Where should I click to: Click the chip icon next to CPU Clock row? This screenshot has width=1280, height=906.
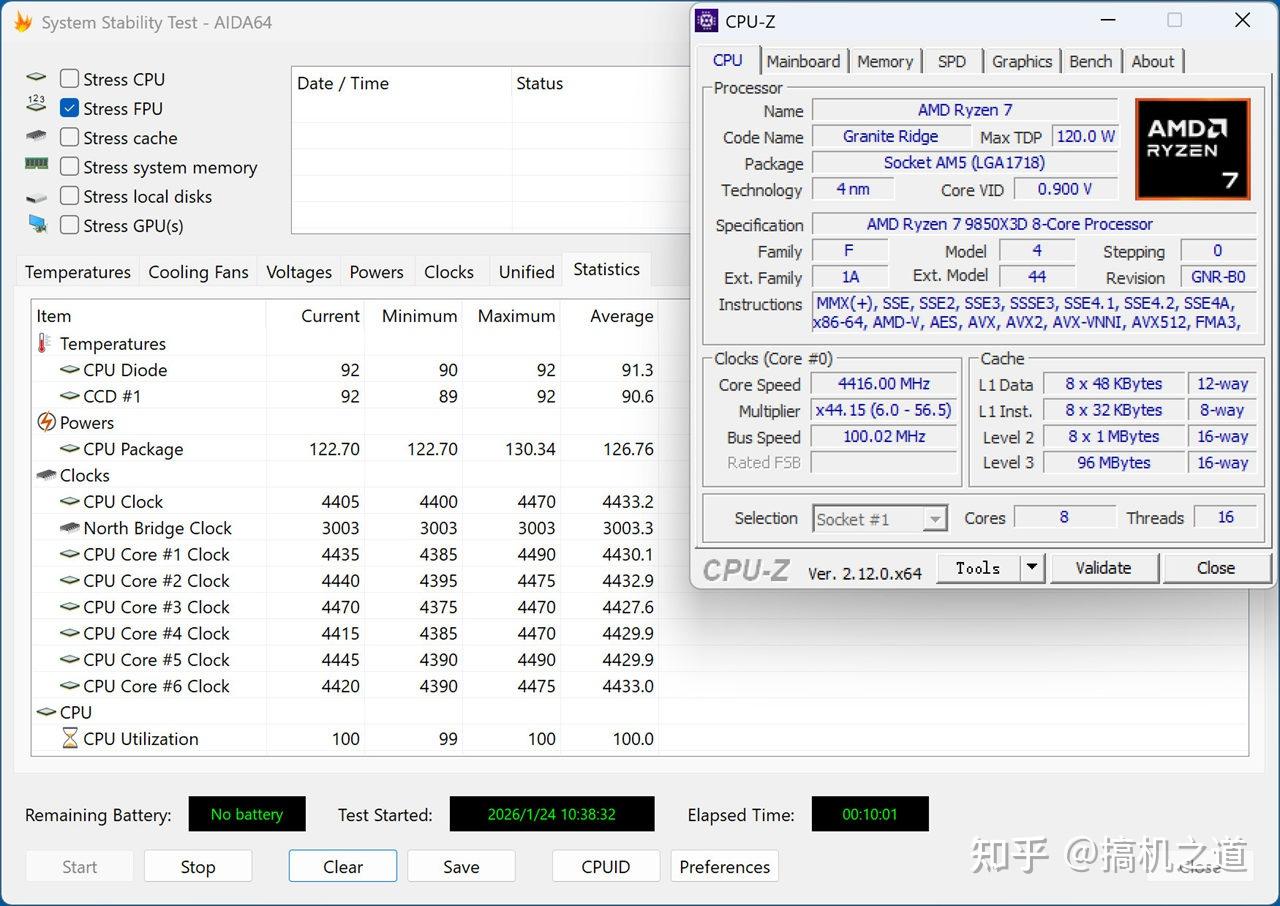click(x=69, y=501)
